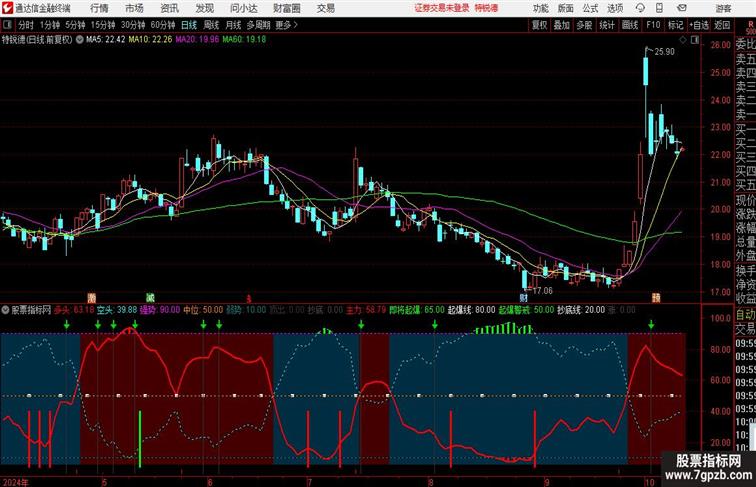Open the 发现 menu
The width and height of the screenshot is (756, 487).
(x=204, y=8)
